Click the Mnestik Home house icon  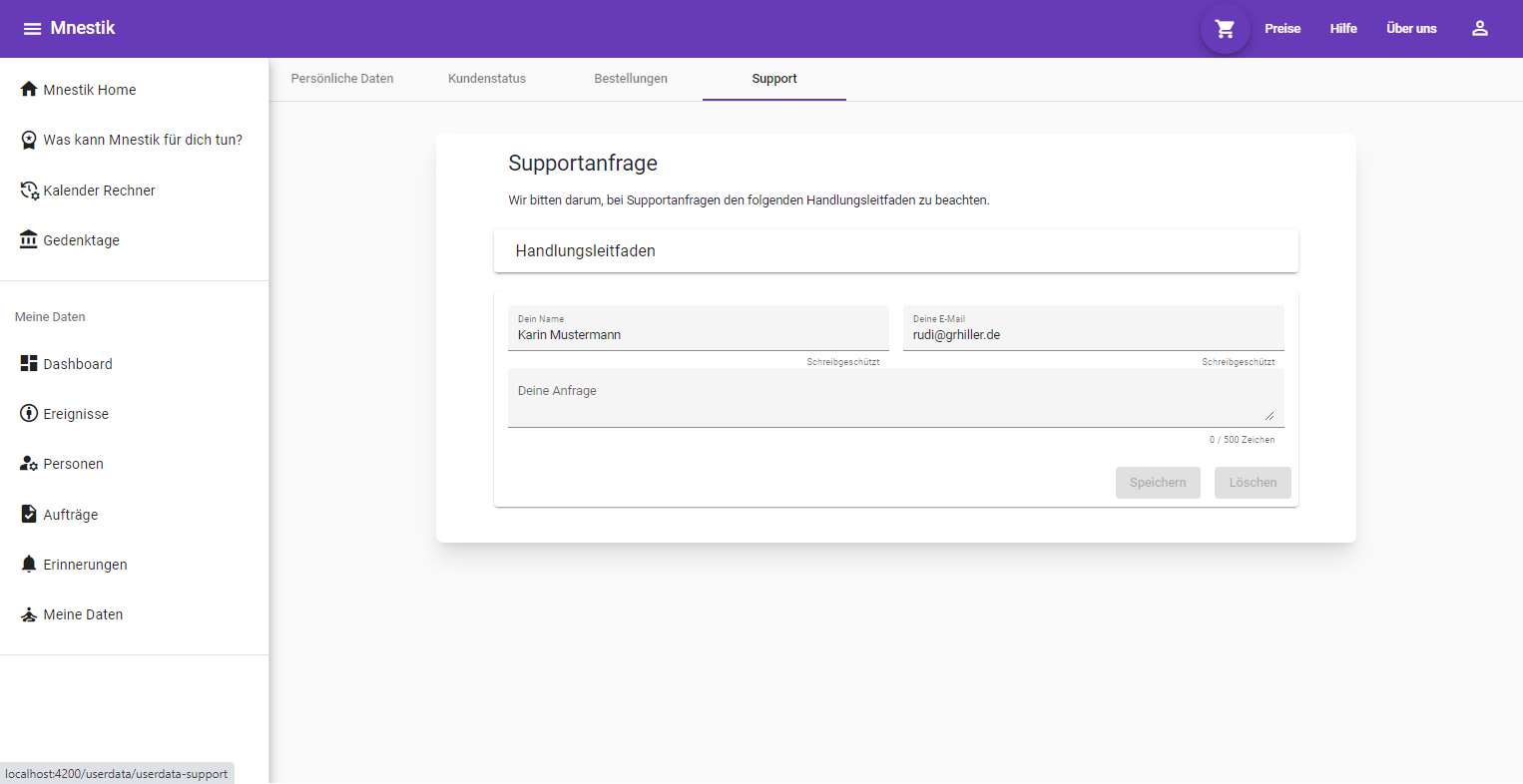(29, 90)
